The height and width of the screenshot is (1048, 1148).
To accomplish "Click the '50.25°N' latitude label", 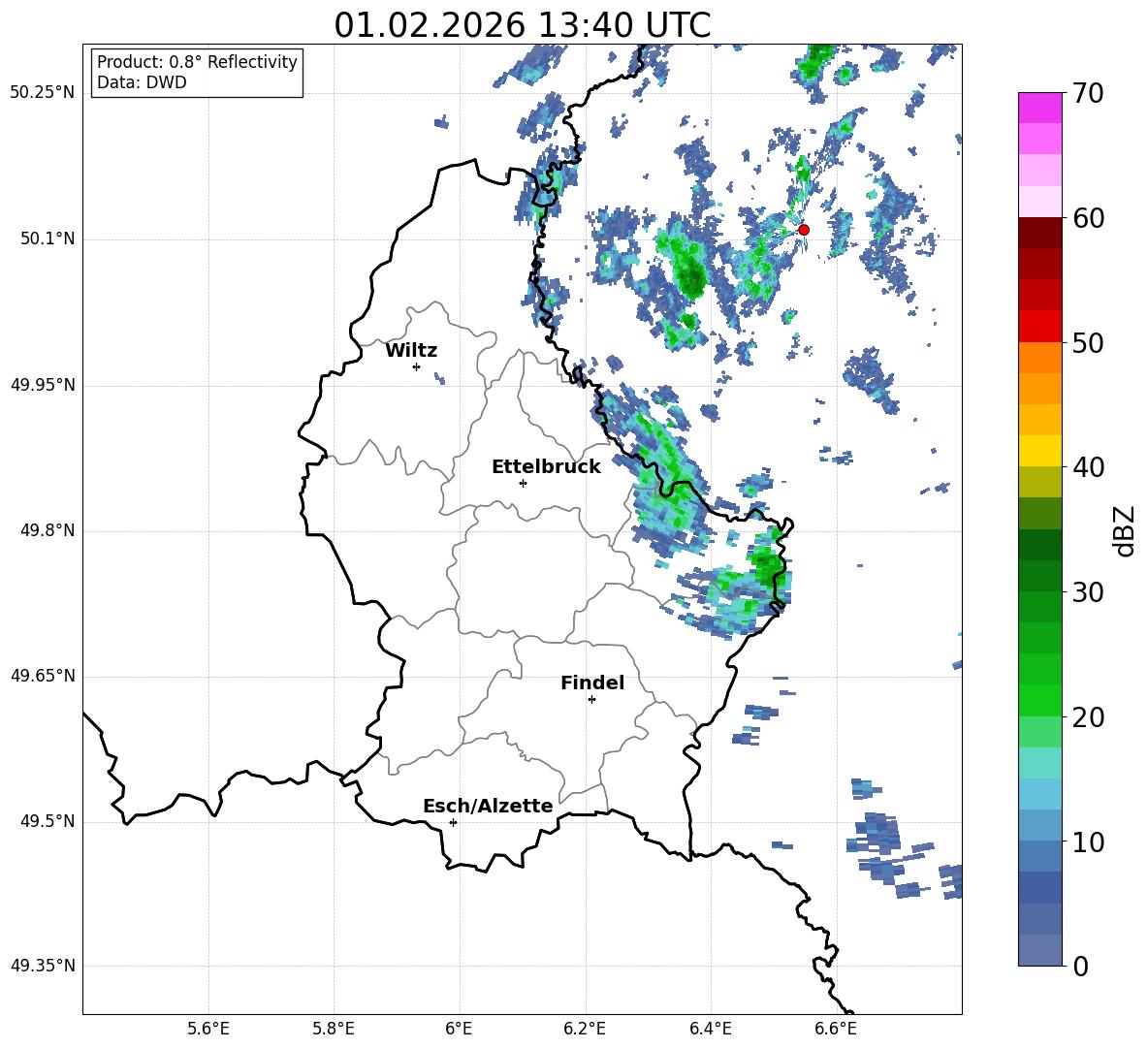I will 43,94.
